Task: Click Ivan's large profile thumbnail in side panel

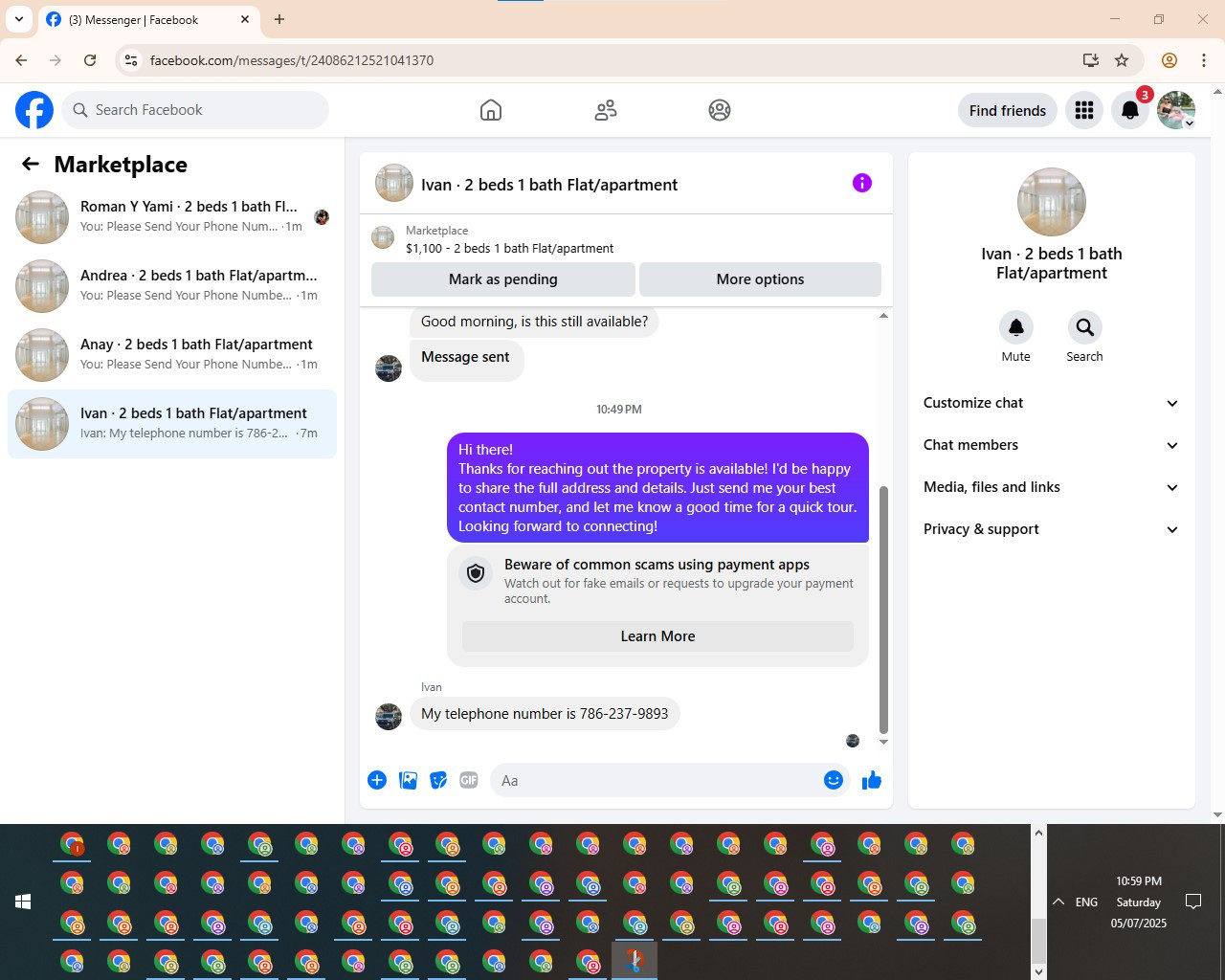Action: 1052,202
